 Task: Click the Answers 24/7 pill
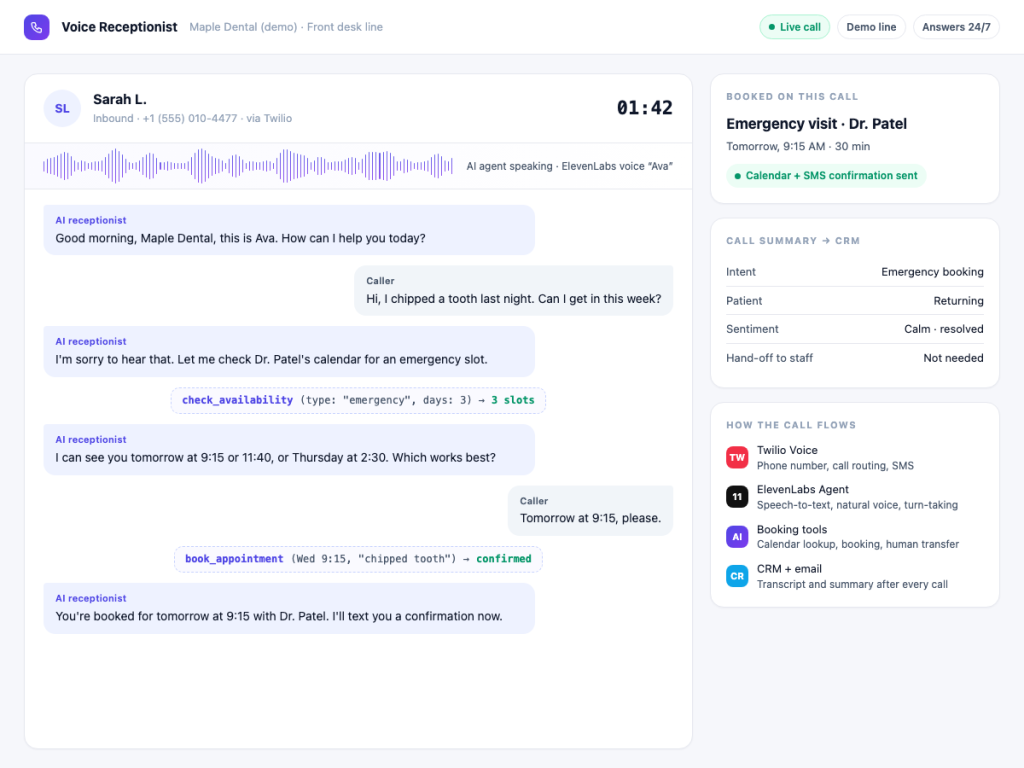[x=956, y=27]
